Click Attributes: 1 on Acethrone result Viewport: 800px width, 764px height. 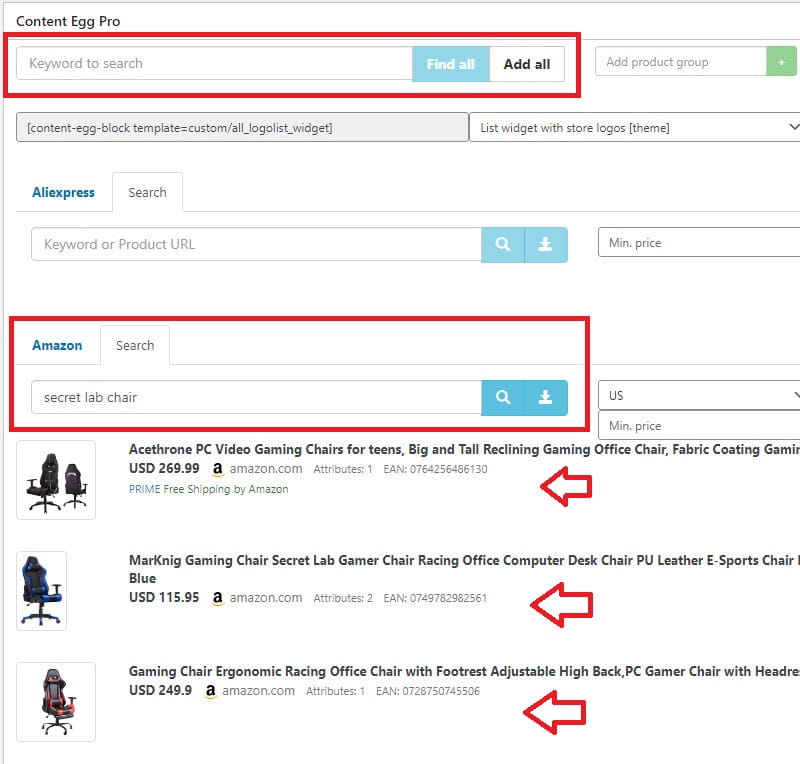[343, 469]
